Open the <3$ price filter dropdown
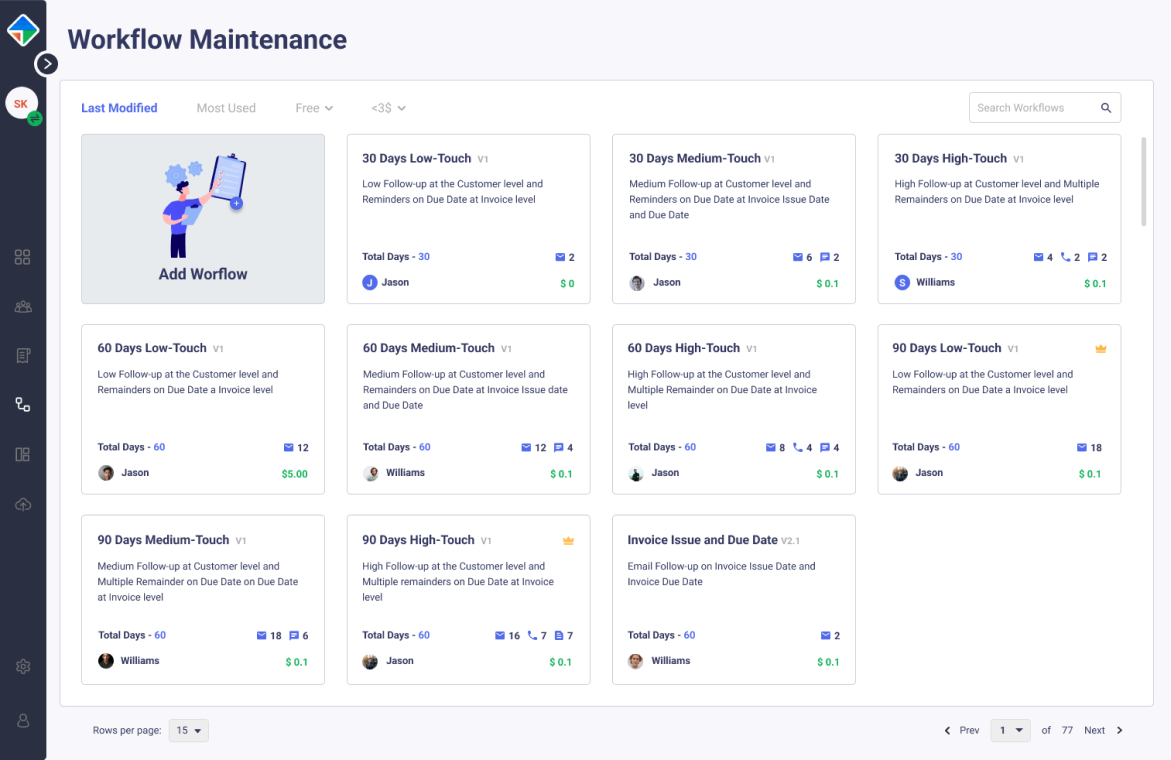 pos(388,107)
